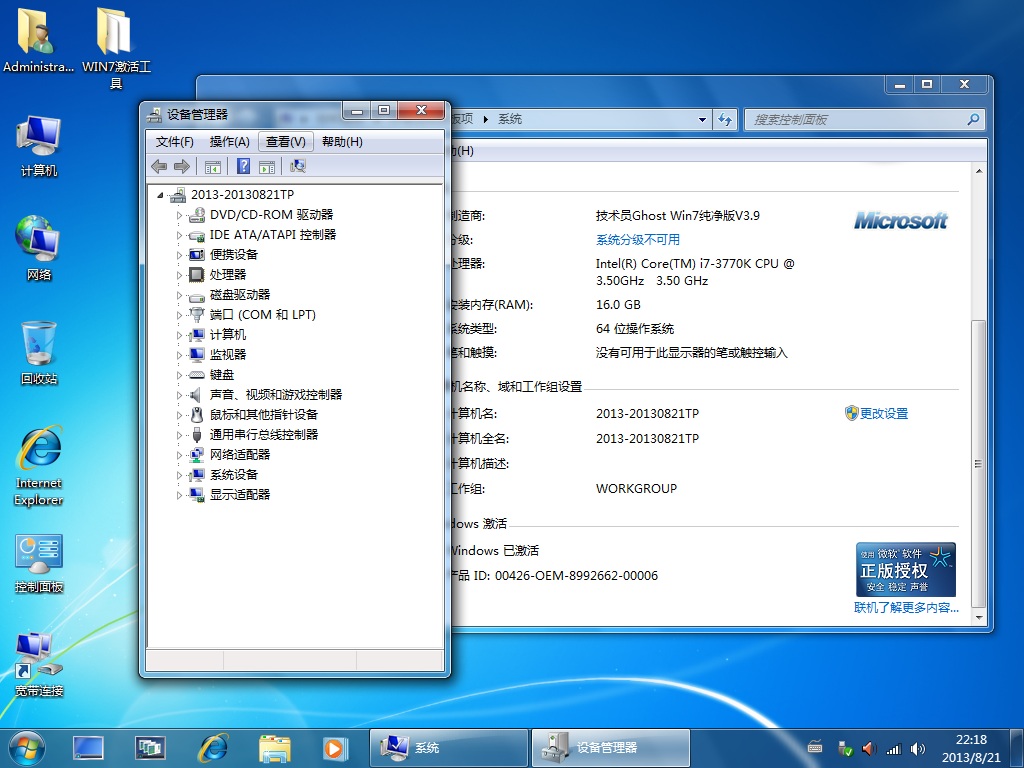Screen dimensions: 1024x768
Task: Click the Forward arrow in Device Manager toolbar
Action: [182, 167]
